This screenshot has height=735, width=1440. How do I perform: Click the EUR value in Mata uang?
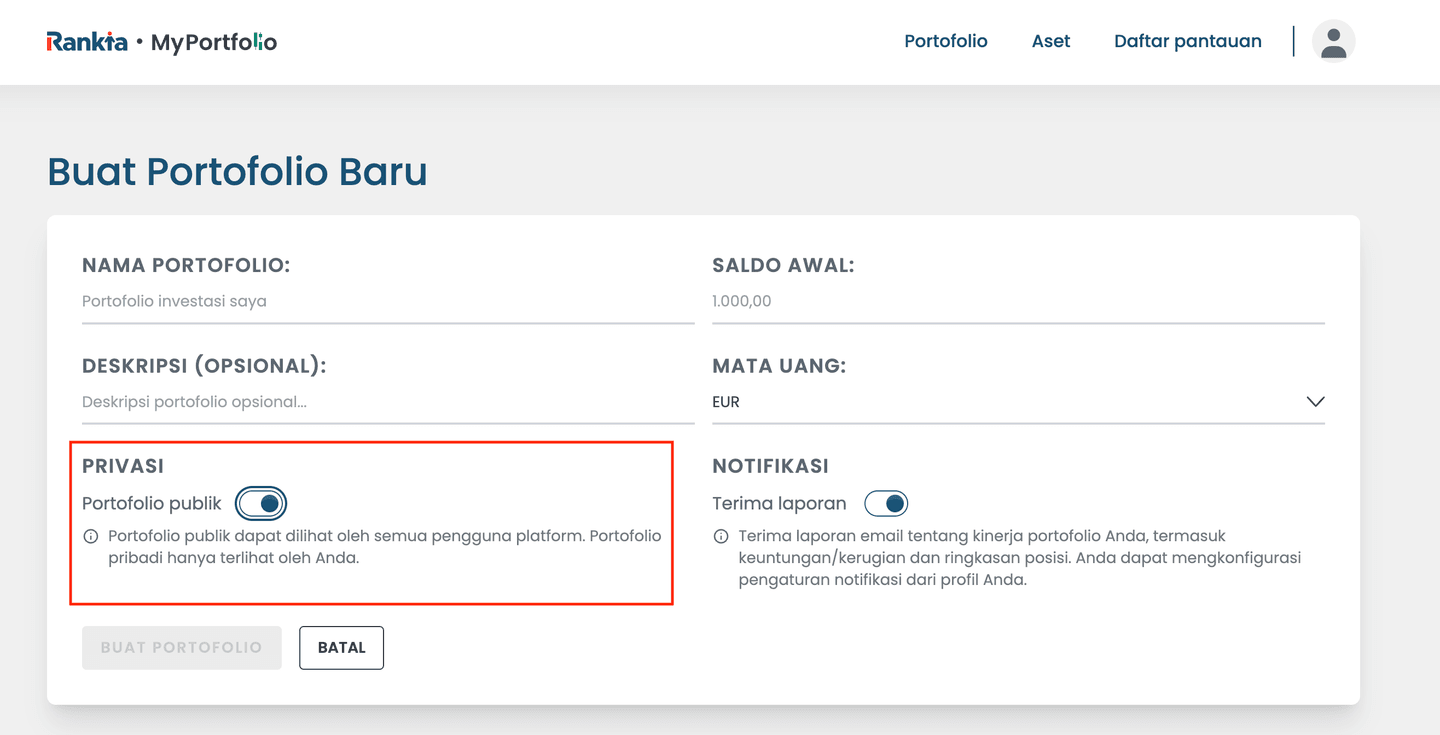coord(726,402)
